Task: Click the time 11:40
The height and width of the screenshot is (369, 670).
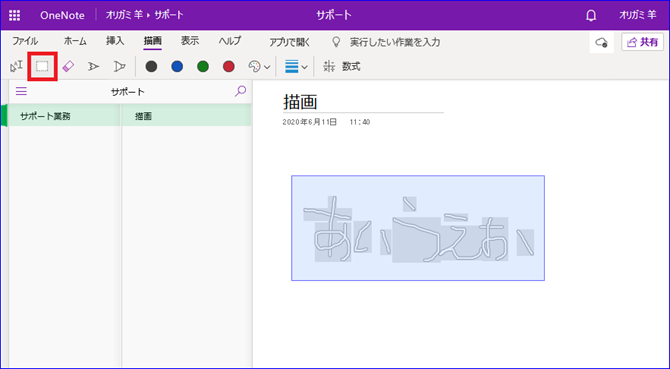Action: (360, 123)
